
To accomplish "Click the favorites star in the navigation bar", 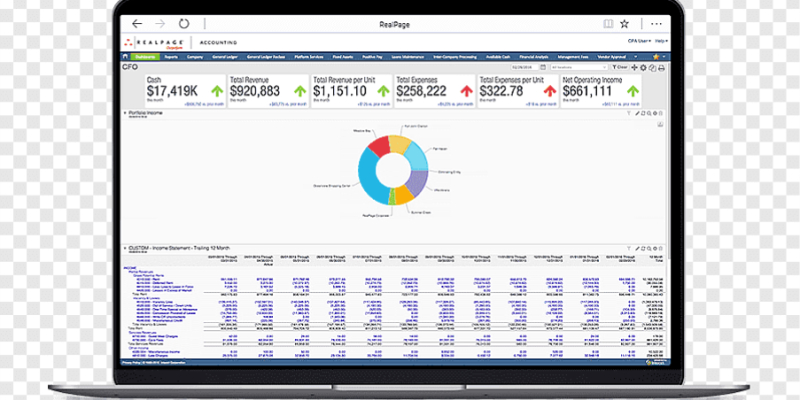I will [655, 57].
